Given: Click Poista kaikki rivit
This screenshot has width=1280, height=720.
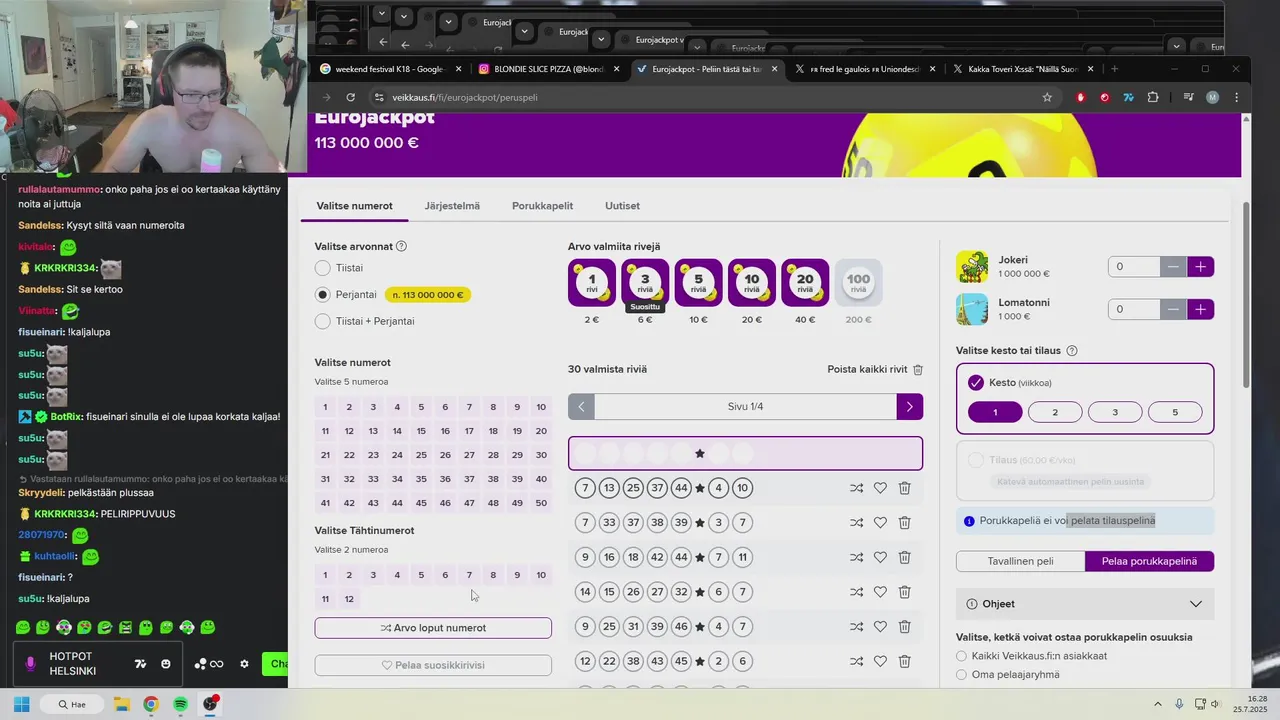Looking at the screenshot, I should pyautogui.click(x=875, y=369).
